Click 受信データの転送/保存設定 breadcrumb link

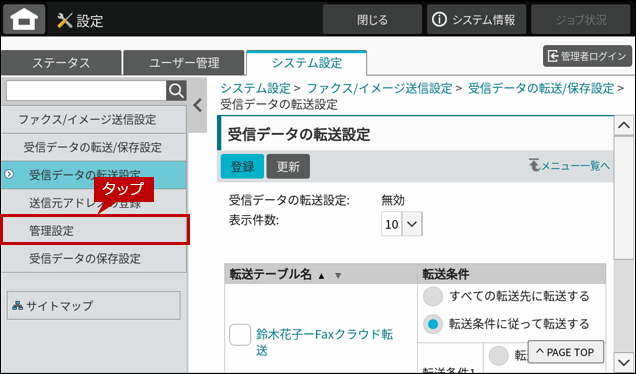[x=541, y=88]
